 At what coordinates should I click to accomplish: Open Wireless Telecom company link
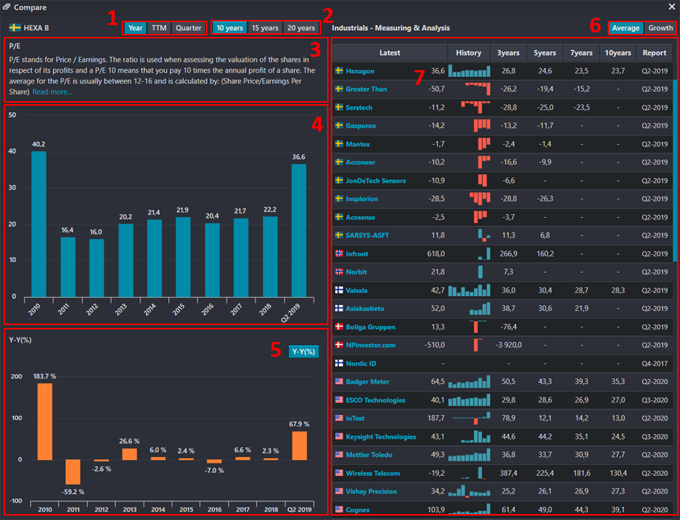point(373,473)
